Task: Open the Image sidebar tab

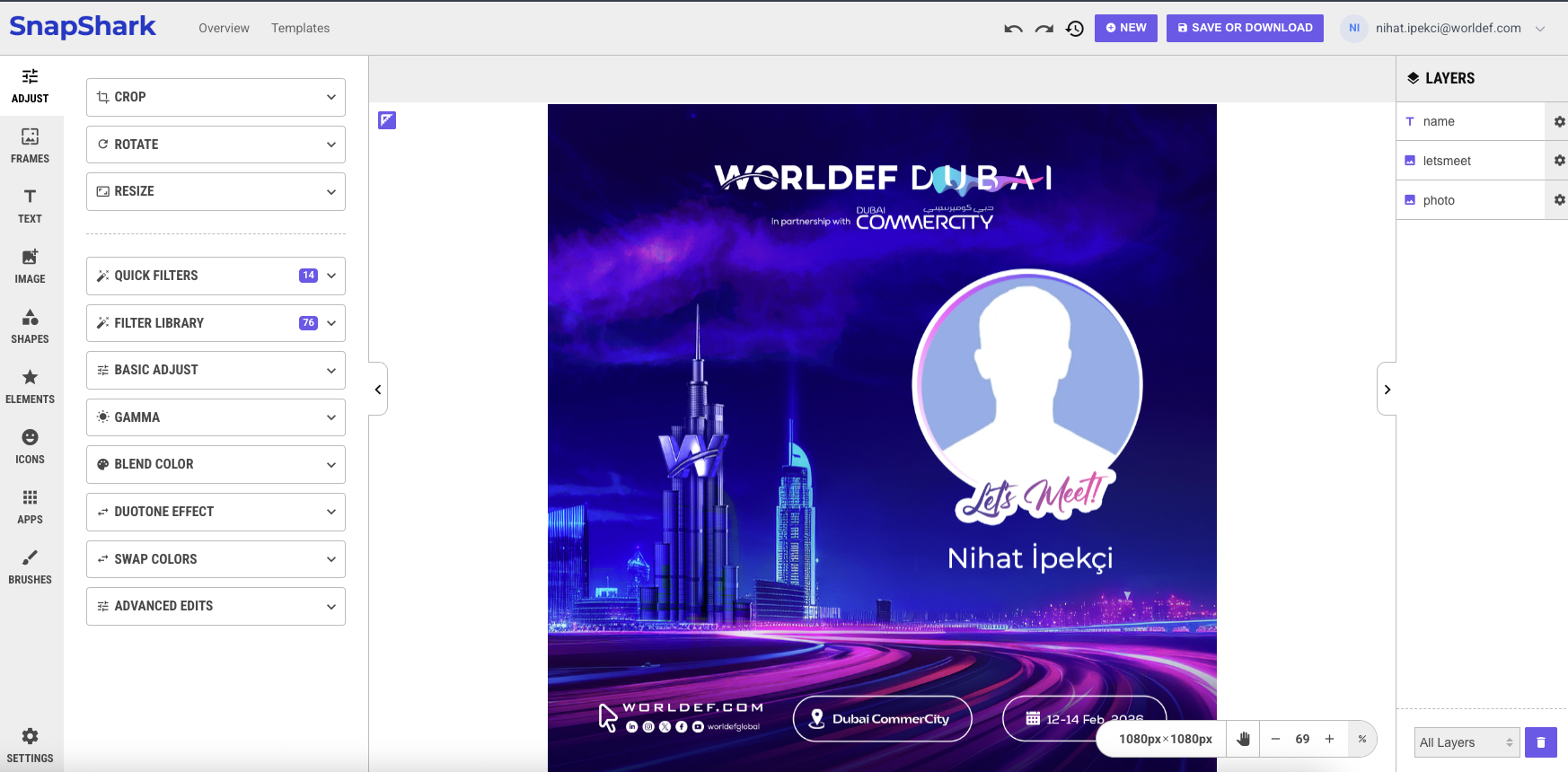Action: 31,267
